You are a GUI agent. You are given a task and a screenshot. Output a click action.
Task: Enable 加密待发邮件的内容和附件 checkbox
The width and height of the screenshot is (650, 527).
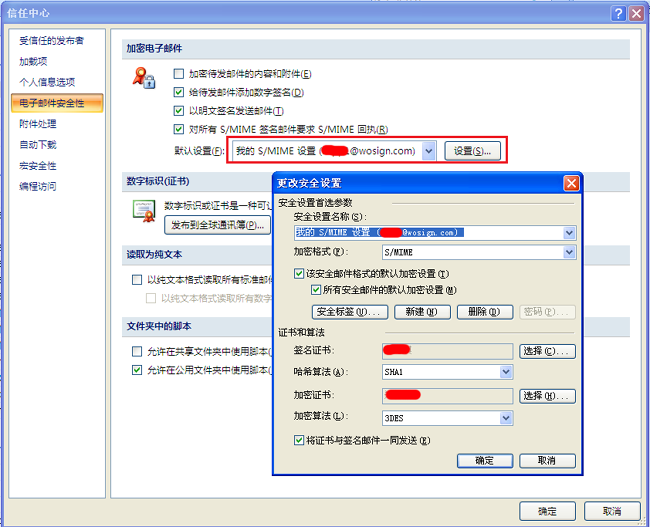coord(179,74)
